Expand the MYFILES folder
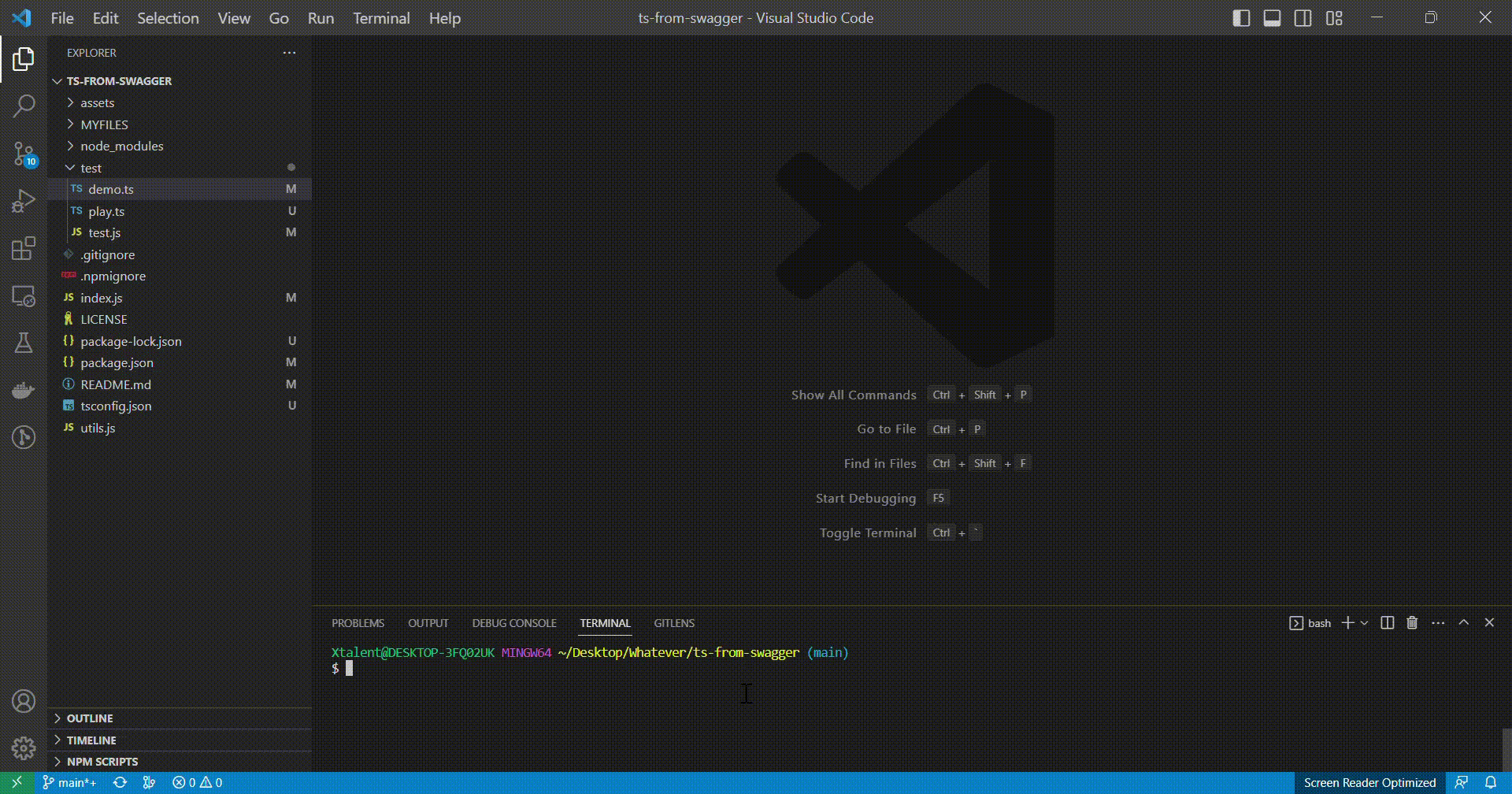This screenshot has height=794, width=1512. (x=180, y=124)
